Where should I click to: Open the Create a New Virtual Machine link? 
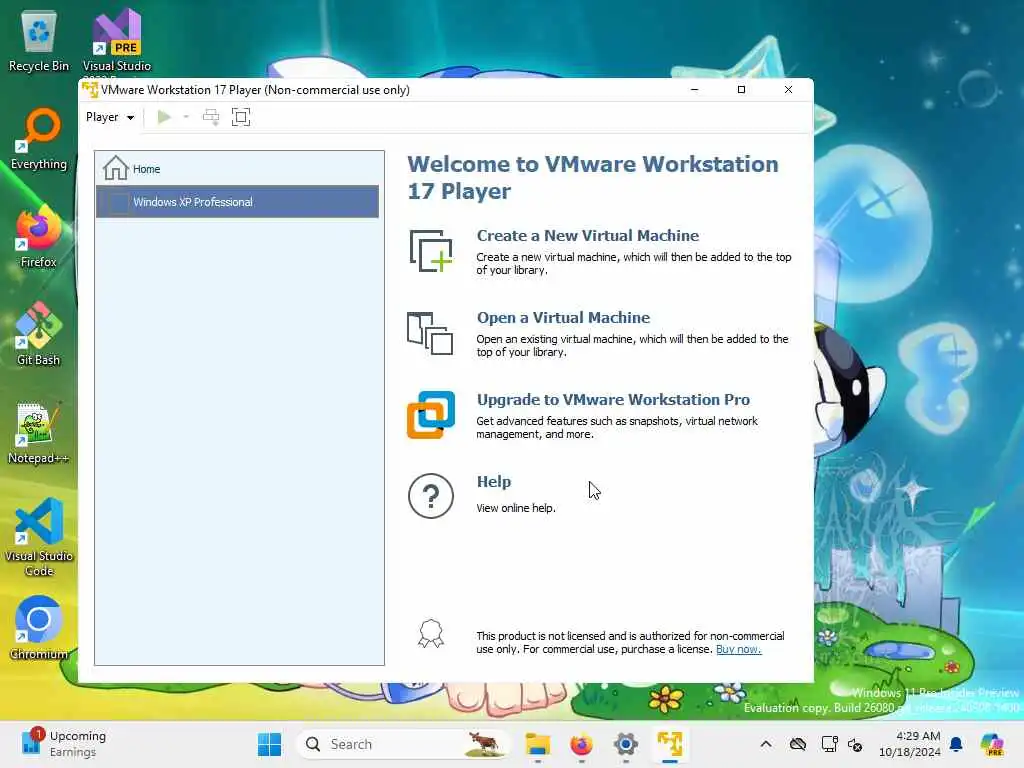pyautogui.click(x=588, y=236)
